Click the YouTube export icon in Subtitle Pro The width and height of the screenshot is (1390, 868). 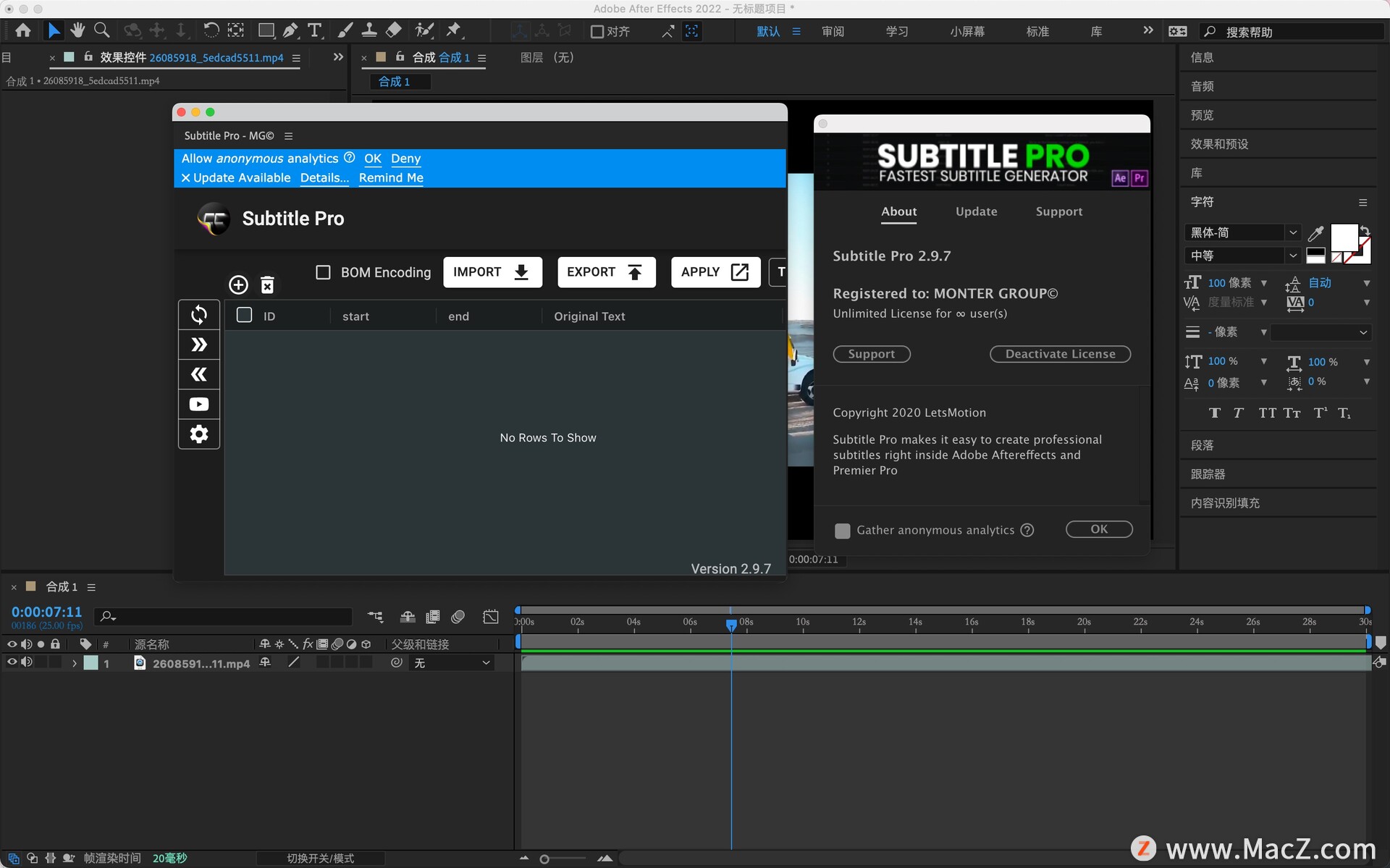click(x=198, y=404)
